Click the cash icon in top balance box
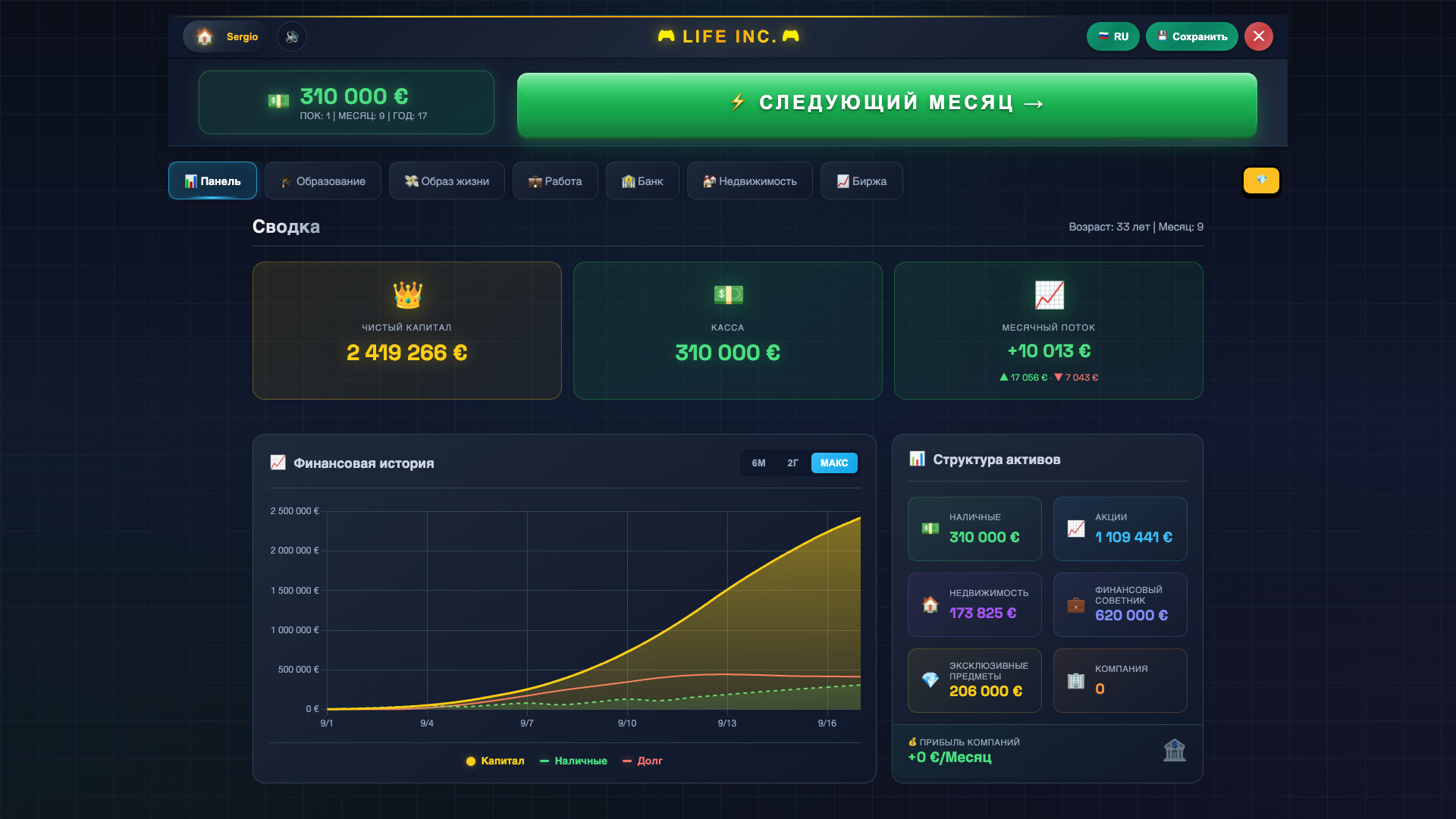 pyautogui.click(x=278, y=101)
